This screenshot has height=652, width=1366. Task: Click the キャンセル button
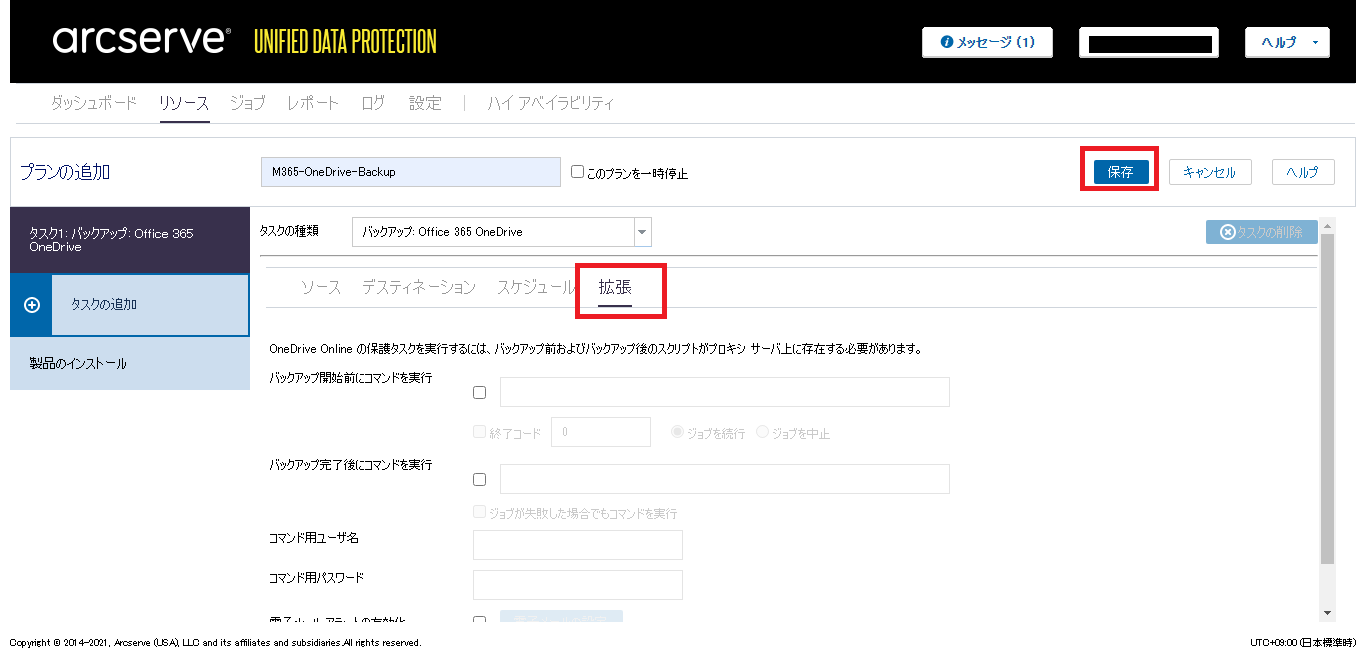tap(1210, 172)
